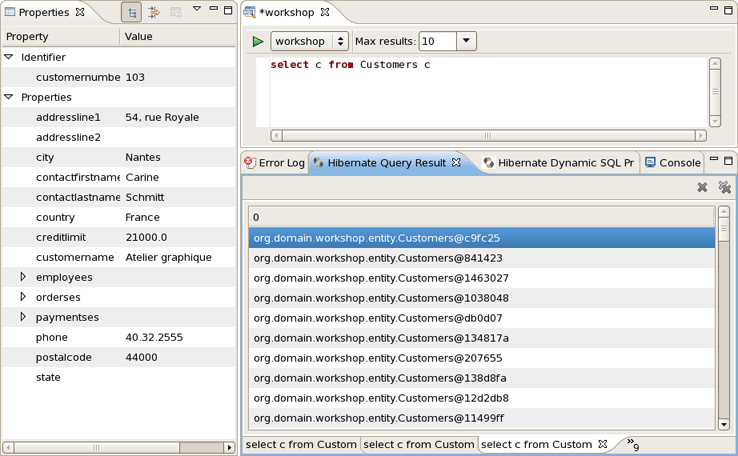Click in the HQL query editor text
Screen dimensions: 738x456
350,65
